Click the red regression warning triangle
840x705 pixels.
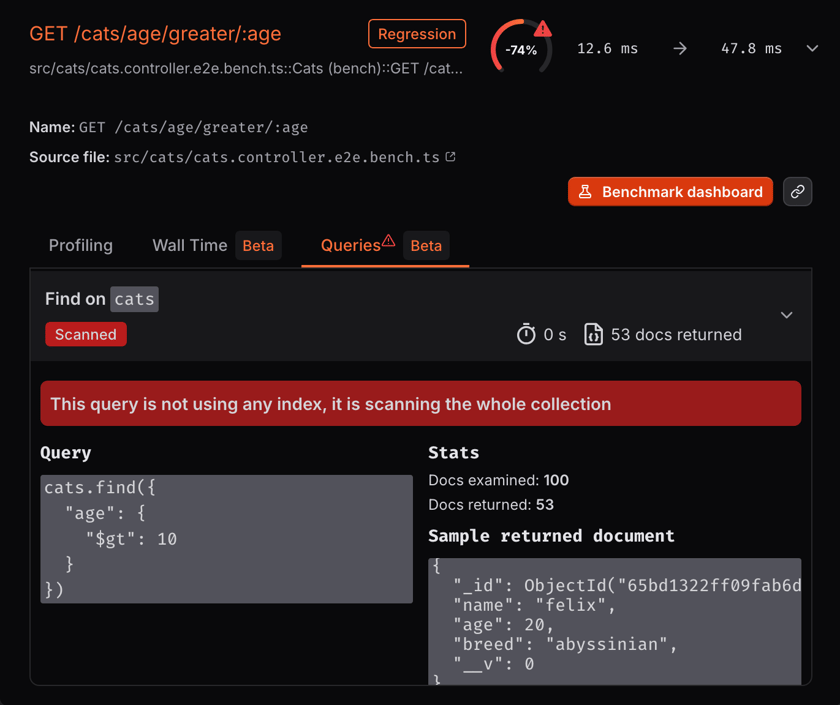tap(543, 28)
